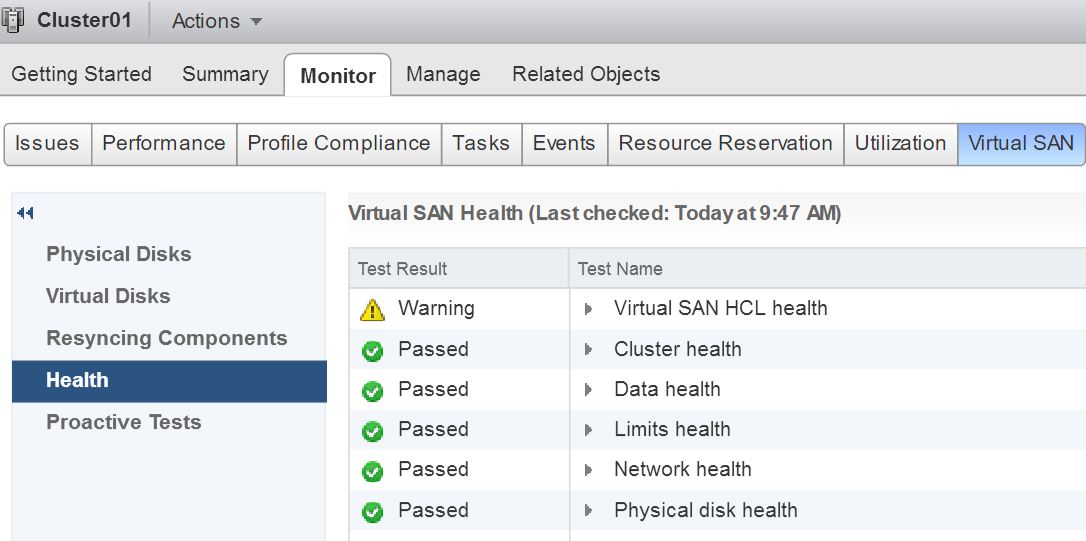Select the Utilization sub-tab

(900, 143)
